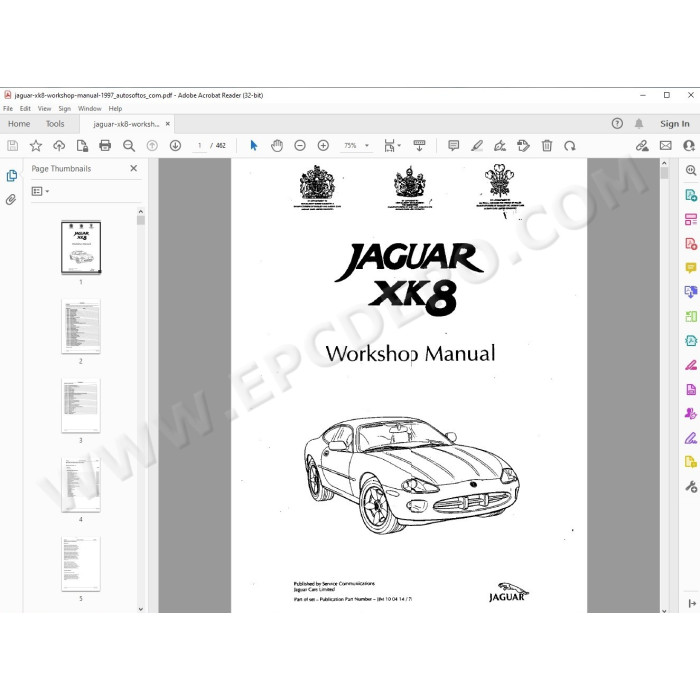700x700 pixels.
Task: Click the share with others icon
Action: point(689,146)
